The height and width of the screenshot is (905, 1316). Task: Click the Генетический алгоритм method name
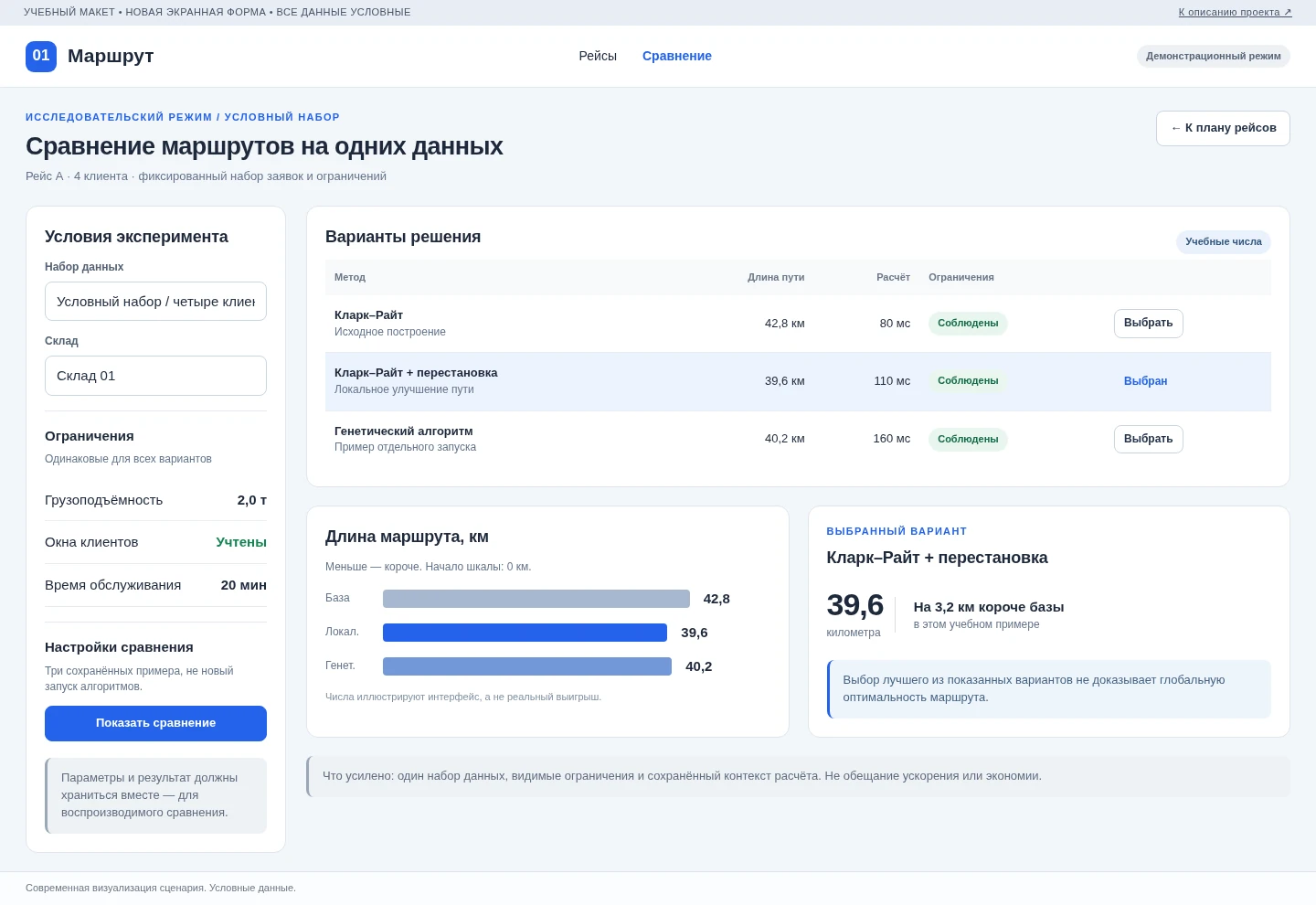404,431
